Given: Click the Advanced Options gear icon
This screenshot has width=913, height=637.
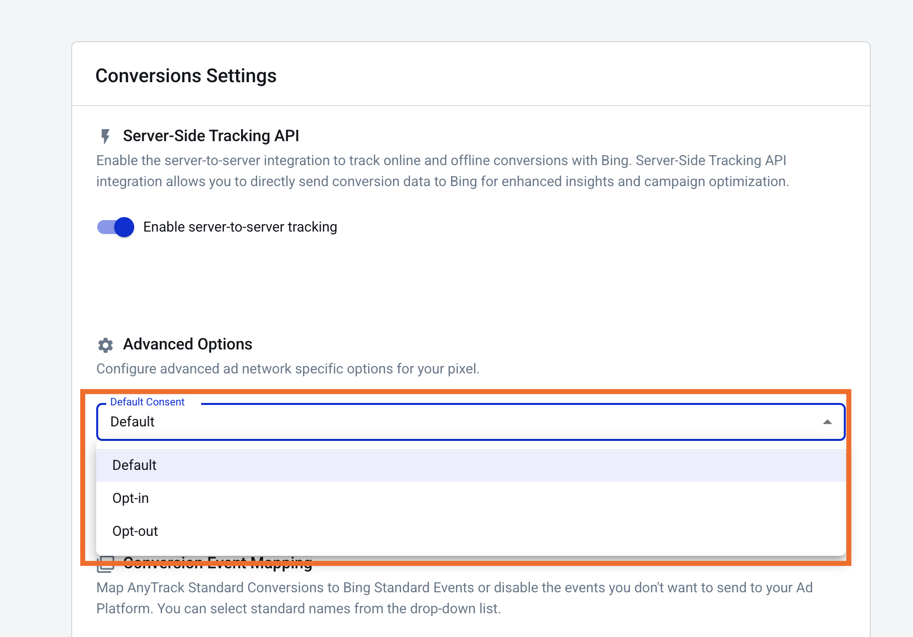Looking at the screenshot, I should [105, 345].
